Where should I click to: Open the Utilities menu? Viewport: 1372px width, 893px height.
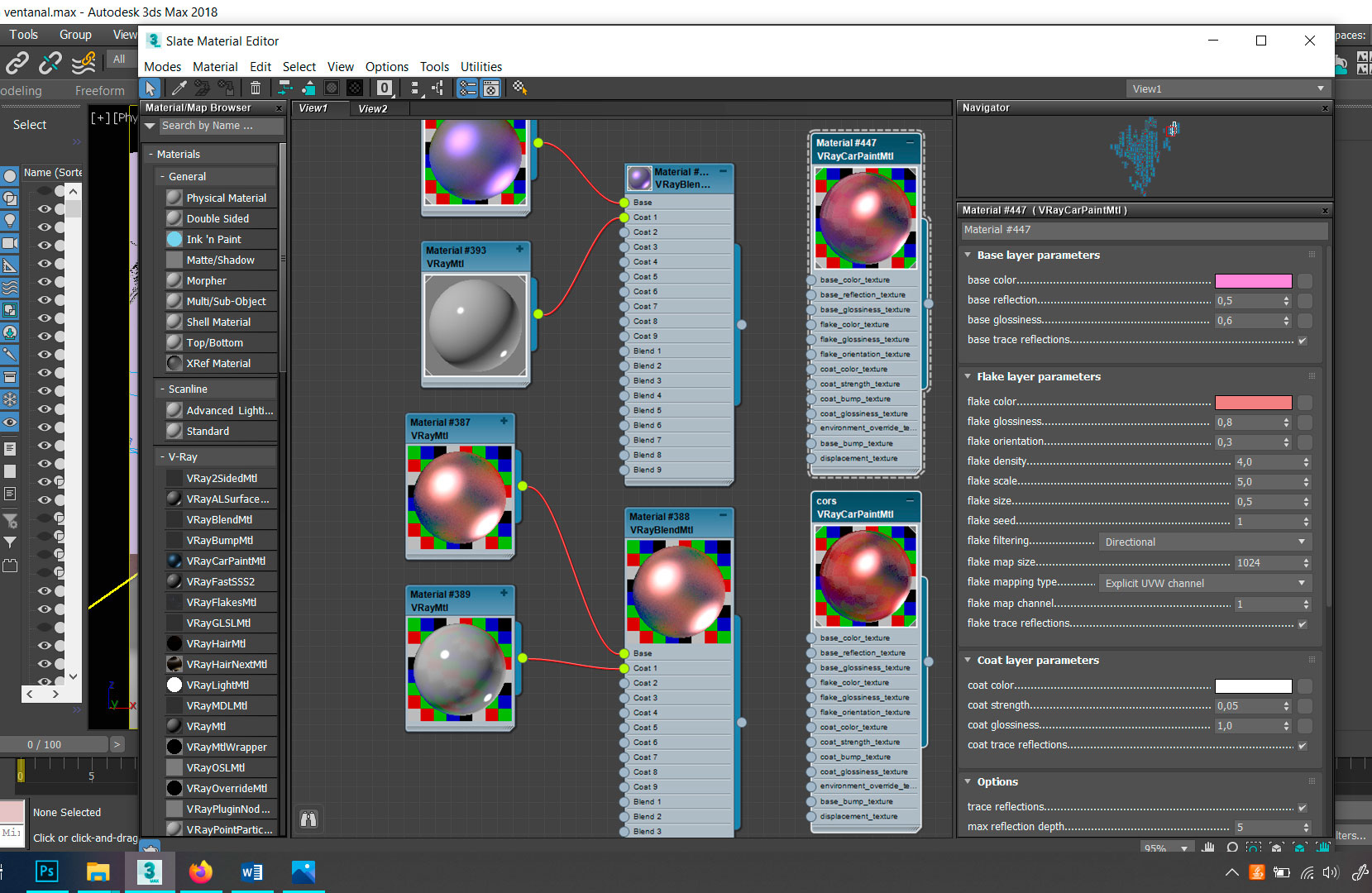(x=480, y=67)
